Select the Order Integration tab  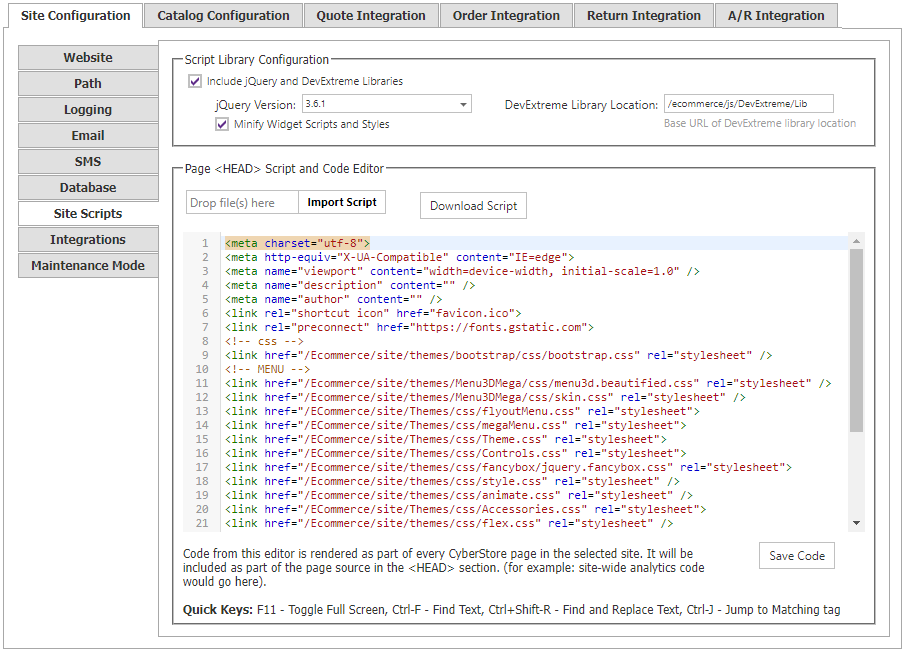[x=506, y=16]
